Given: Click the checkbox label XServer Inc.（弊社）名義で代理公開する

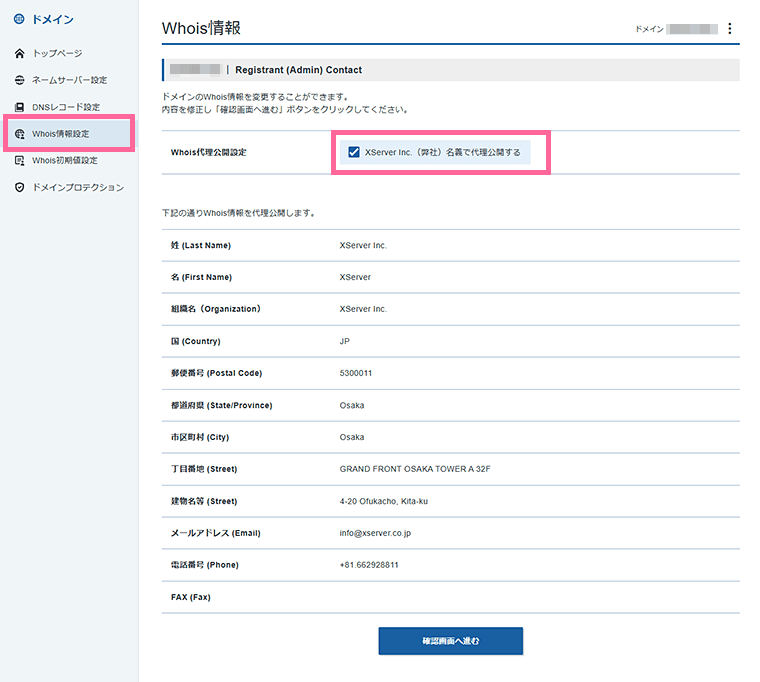Looking at the screenshot, I should (x=443, y=152).
